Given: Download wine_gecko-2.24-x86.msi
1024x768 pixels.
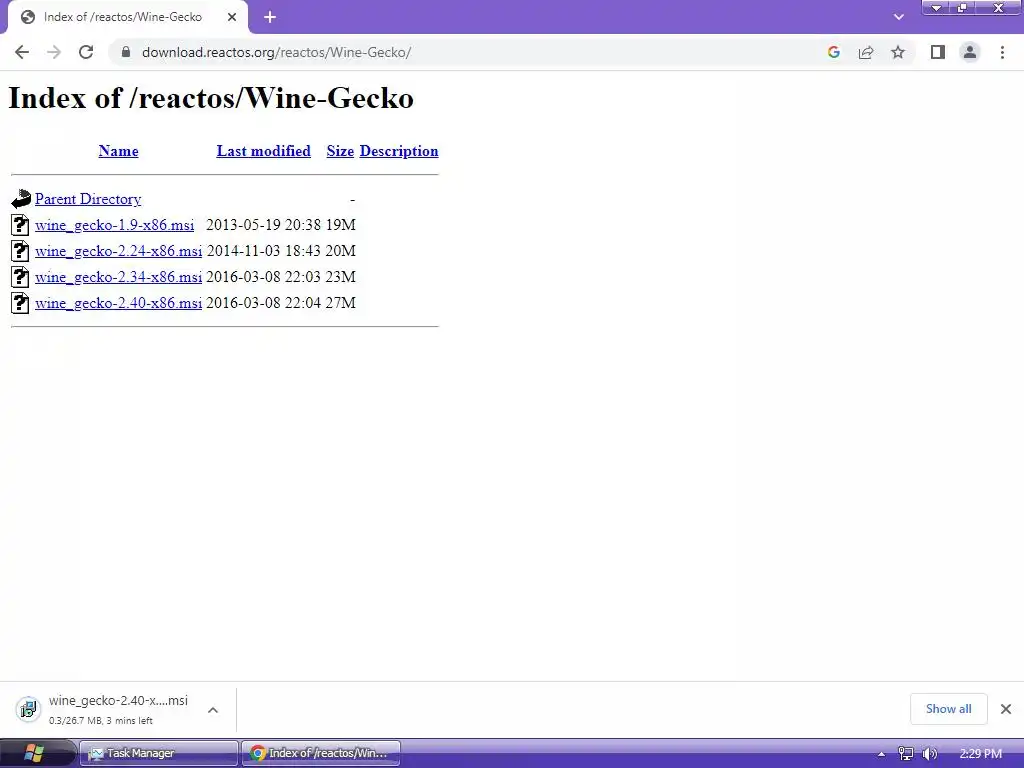Looking at the screenshot, I should click(118, 251).
